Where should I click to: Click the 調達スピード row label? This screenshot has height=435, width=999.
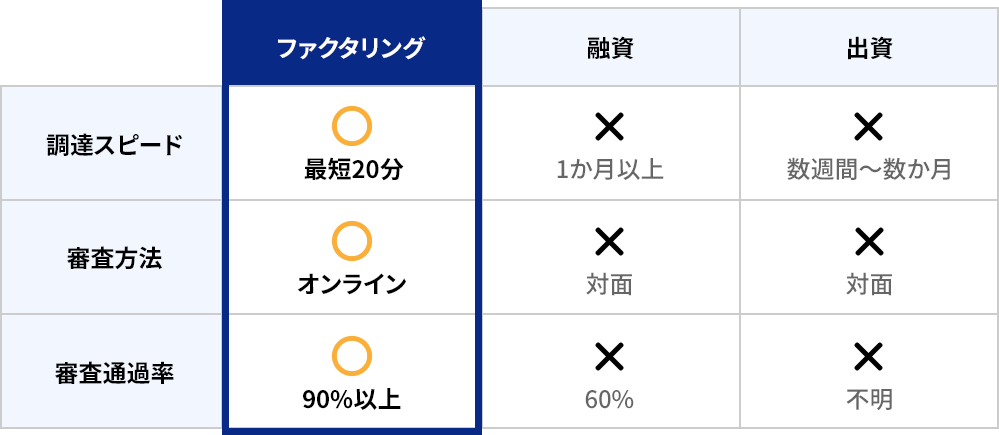[117, 144]
